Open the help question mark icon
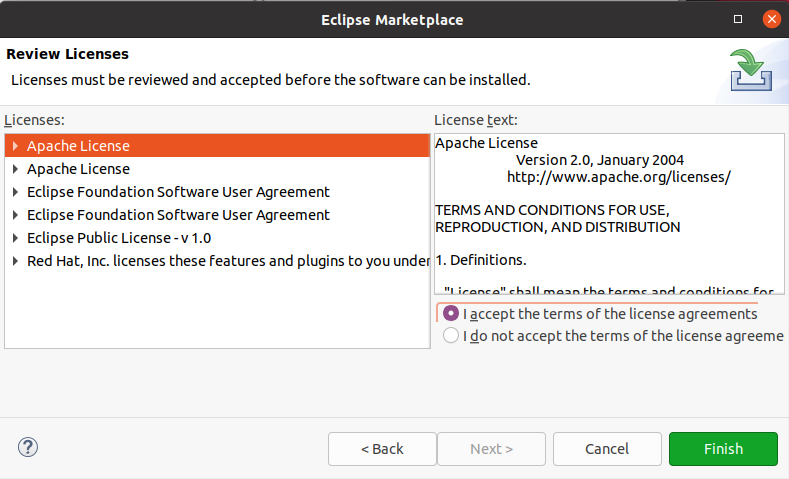789x479 pixels. coord(28,448)
